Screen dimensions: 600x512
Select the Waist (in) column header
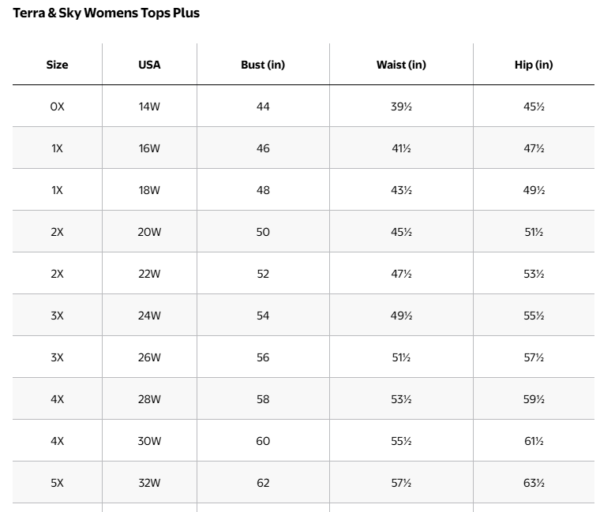point(402,65)
